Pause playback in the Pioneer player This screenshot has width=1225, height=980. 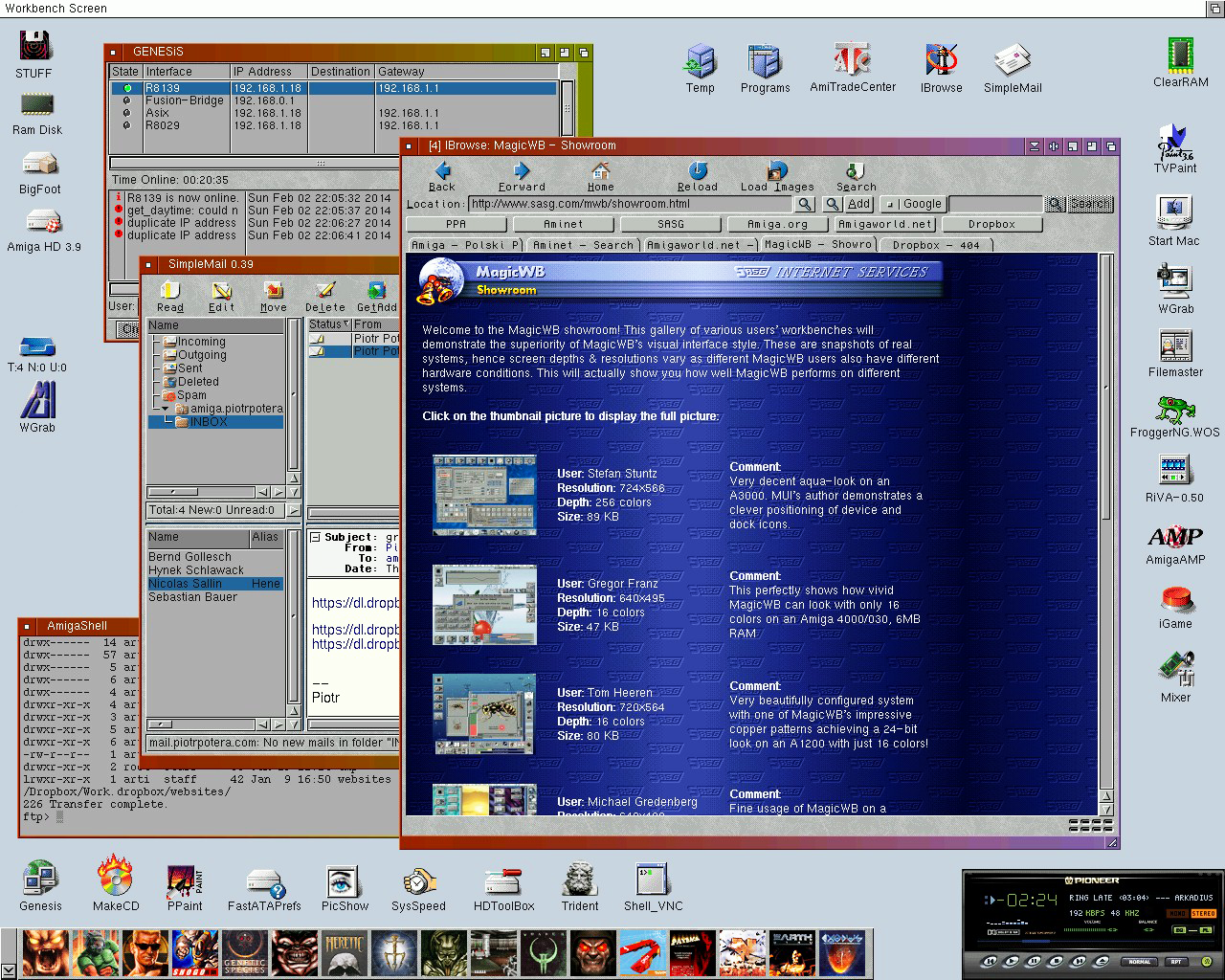click(1034, 961)
